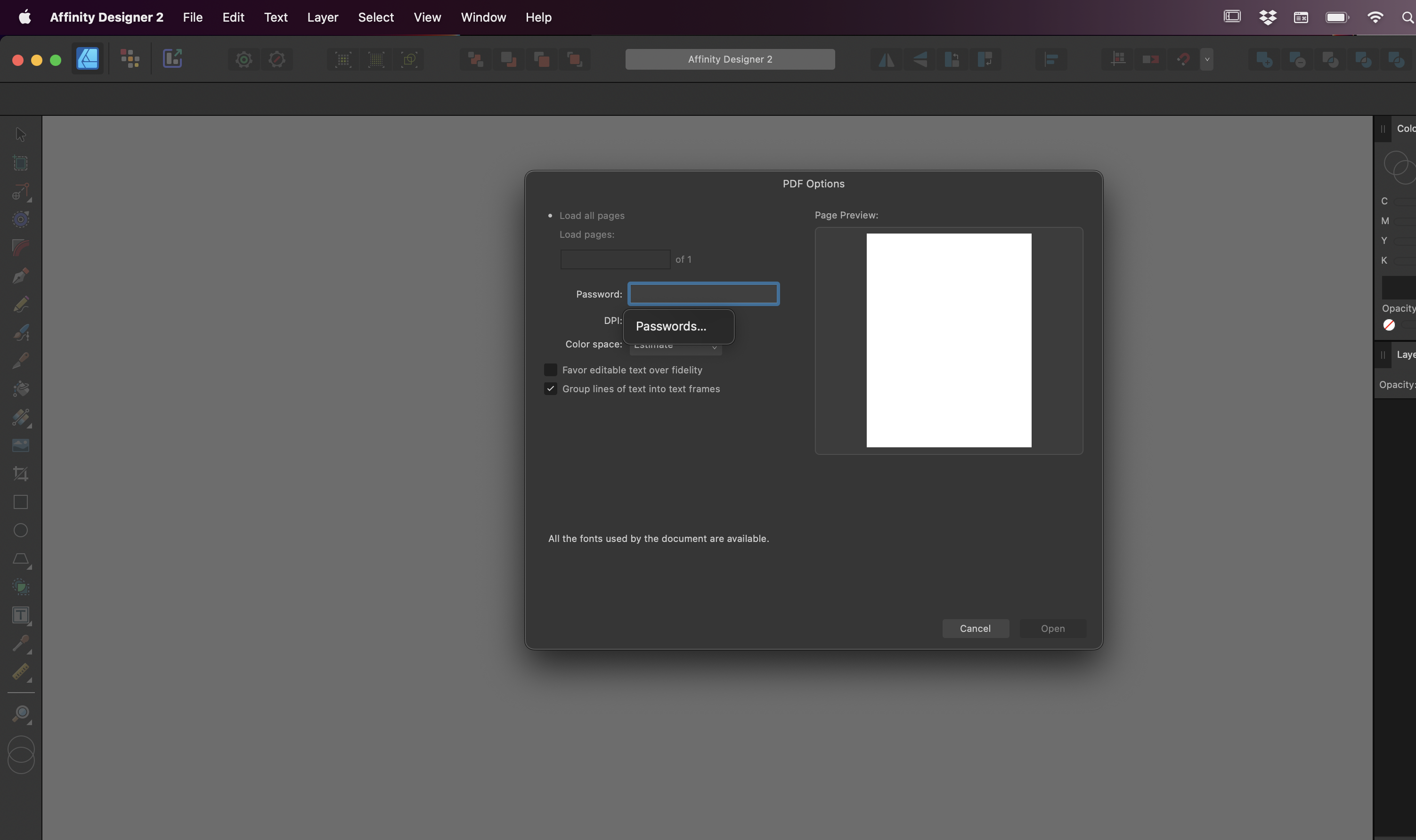Screen dimensions: 1416x840
Task: Click the Flip Vertical toolbar icon
Action: pos(920,59)
